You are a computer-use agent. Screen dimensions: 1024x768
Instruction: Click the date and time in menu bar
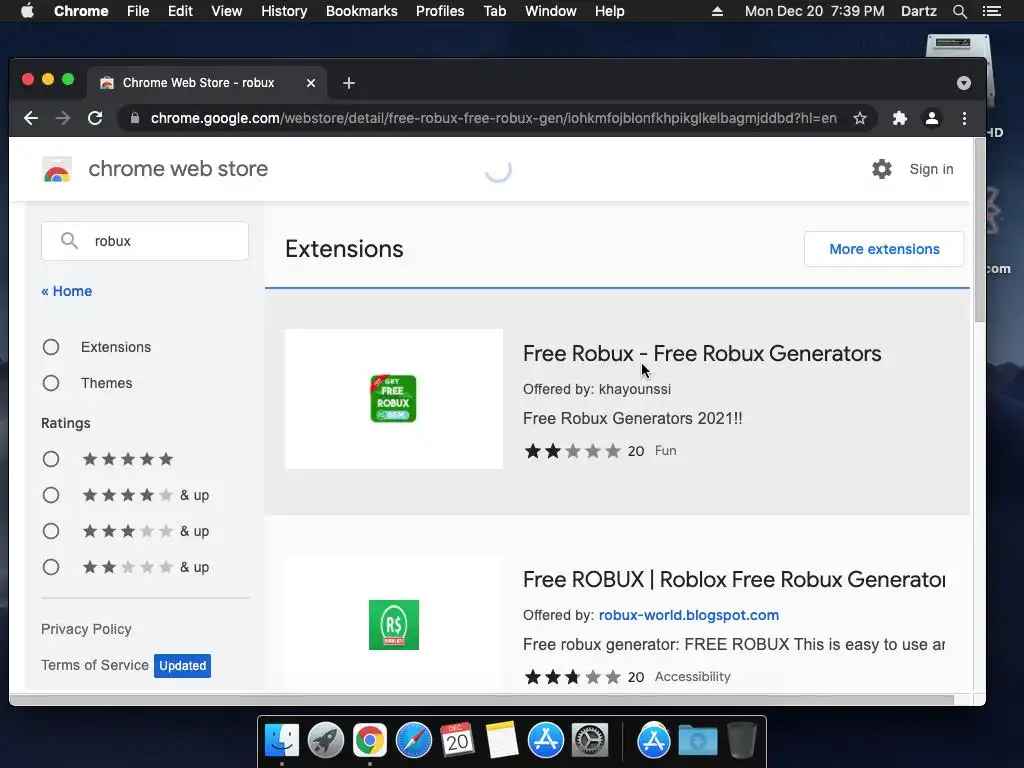tap(814, 11)
